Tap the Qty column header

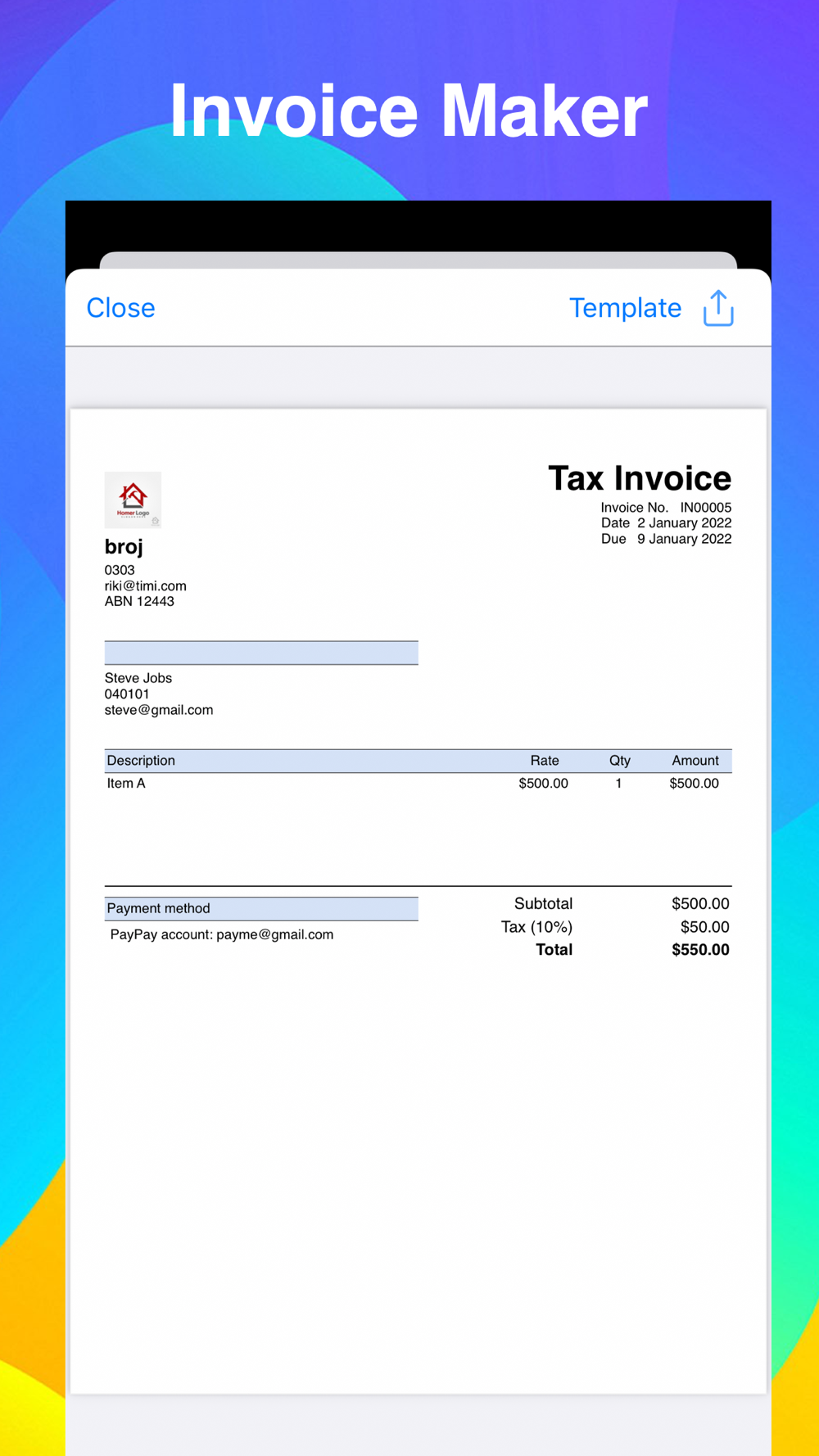620,761
